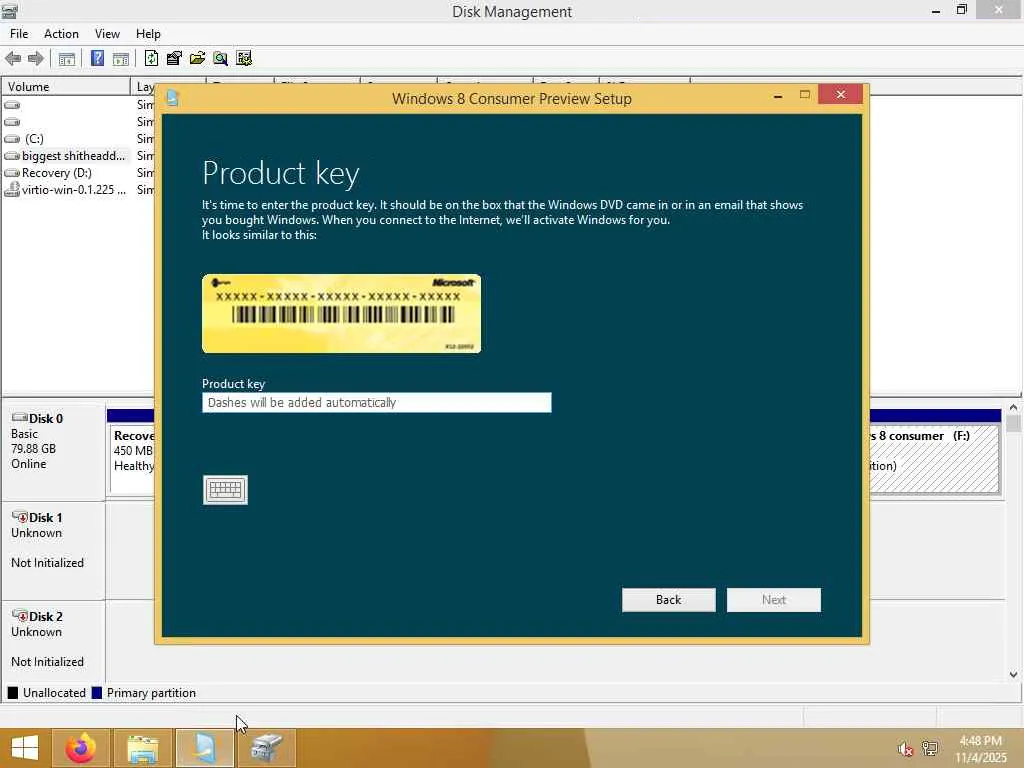Close the Windows 8 Setup window
Image resolution: width=1024 pixels, height=768 pixels.
[840, 95]
